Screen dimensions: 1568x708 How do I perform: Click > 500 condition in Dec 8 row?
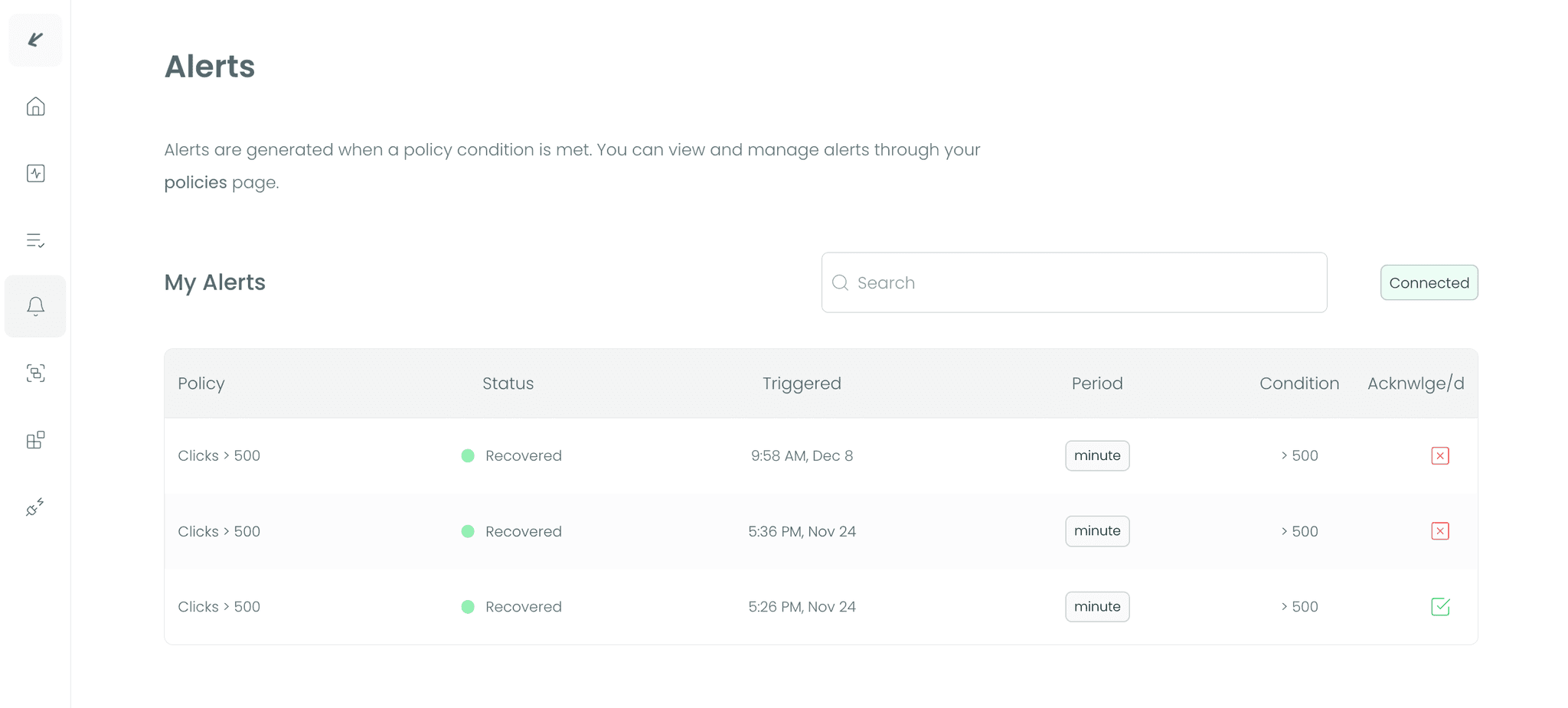point(1299,455)
